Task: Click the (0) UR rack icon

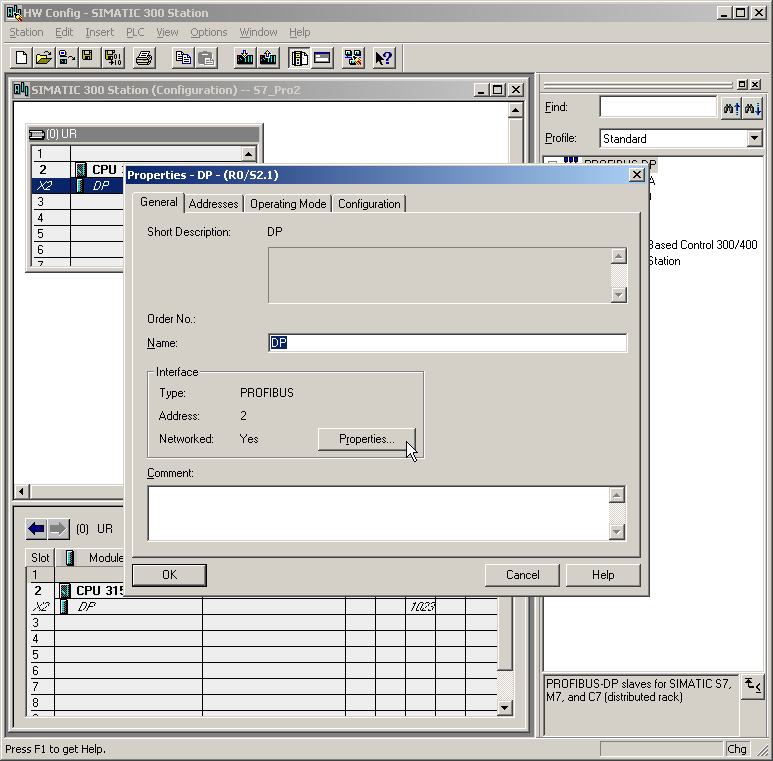Action: click(x=36, y=134)
